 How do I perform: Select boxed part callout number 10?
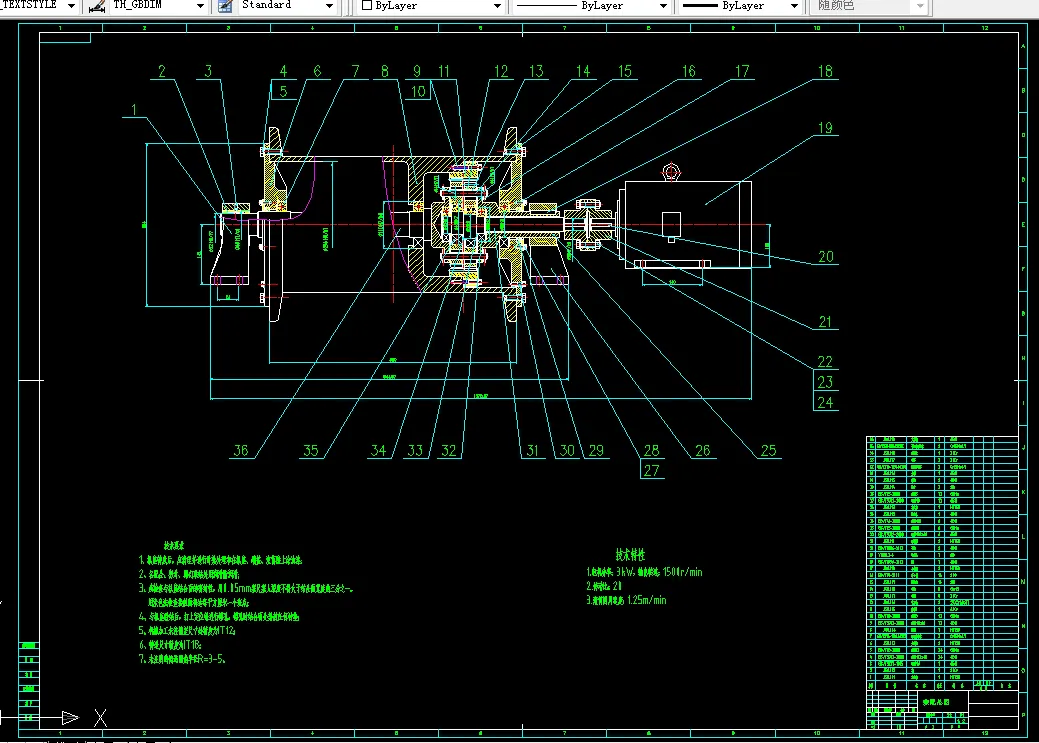(418, 91)
